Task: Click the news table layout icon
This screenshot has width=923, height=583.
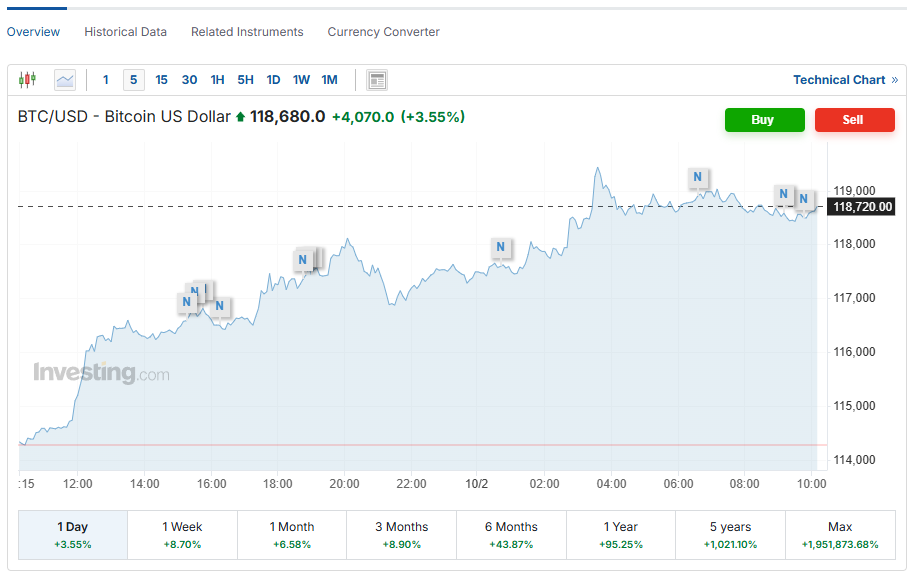Action: coord(377,80)
